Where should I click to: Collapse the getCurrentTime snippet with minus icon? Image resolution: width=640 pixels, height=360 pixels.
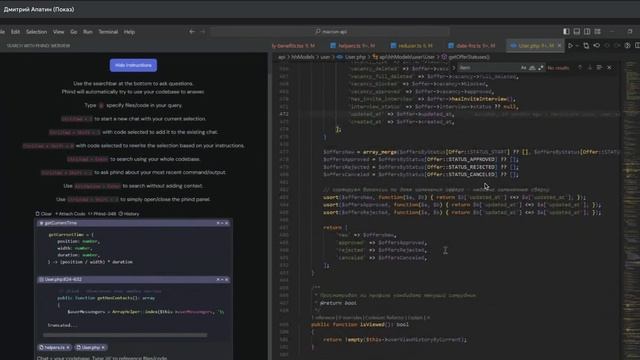tap(222, 223)
